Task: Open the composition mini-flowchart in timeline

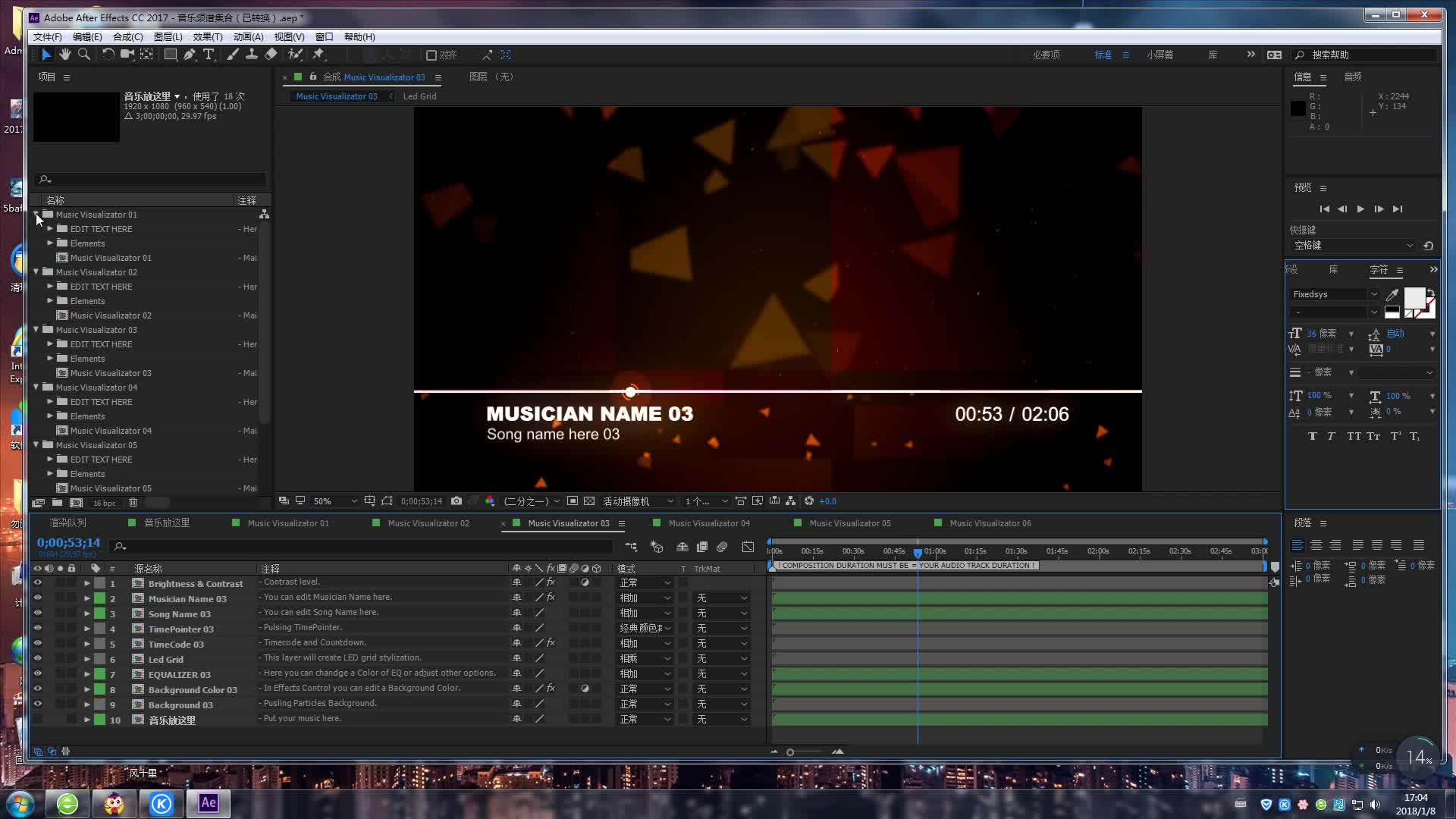Action: click(631, 546)
